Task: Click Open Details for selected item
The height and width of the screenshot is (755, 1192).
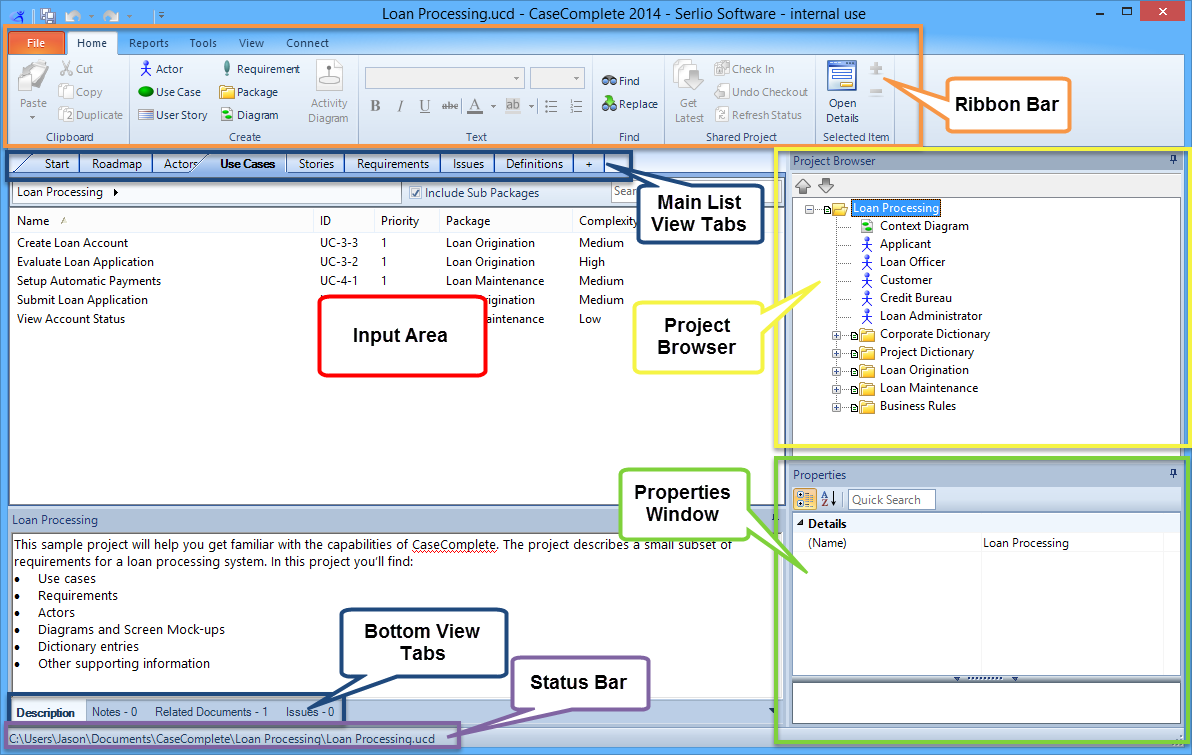Action: [x=842, y=92]
